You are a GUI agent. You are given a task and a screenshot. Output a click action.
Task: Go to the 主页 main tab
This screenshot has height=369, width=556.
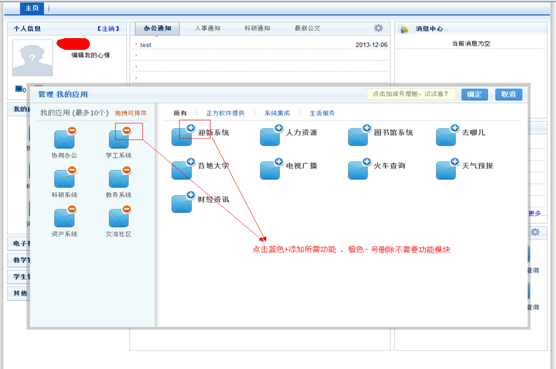pyautogui.click(x=32, y=8)
